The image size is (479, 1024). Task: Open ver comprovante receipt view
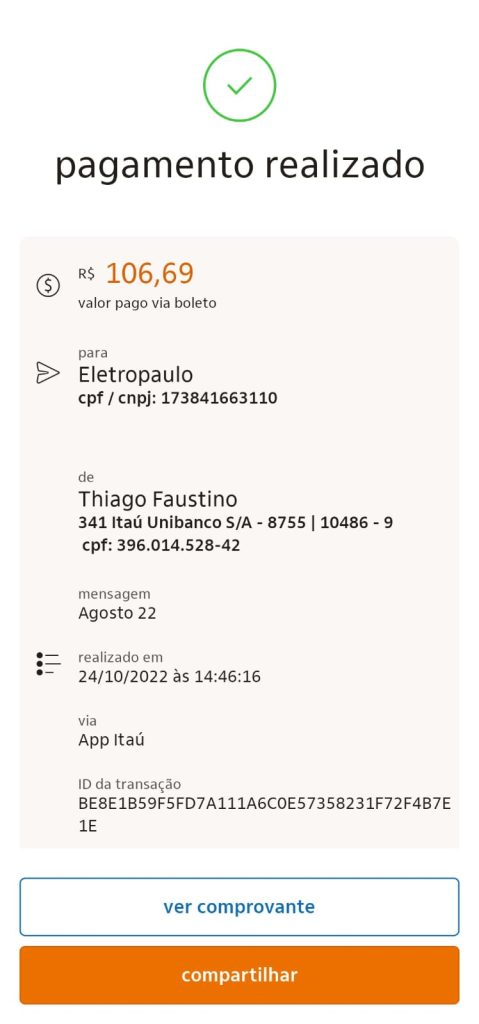click(x=239, y=906)
